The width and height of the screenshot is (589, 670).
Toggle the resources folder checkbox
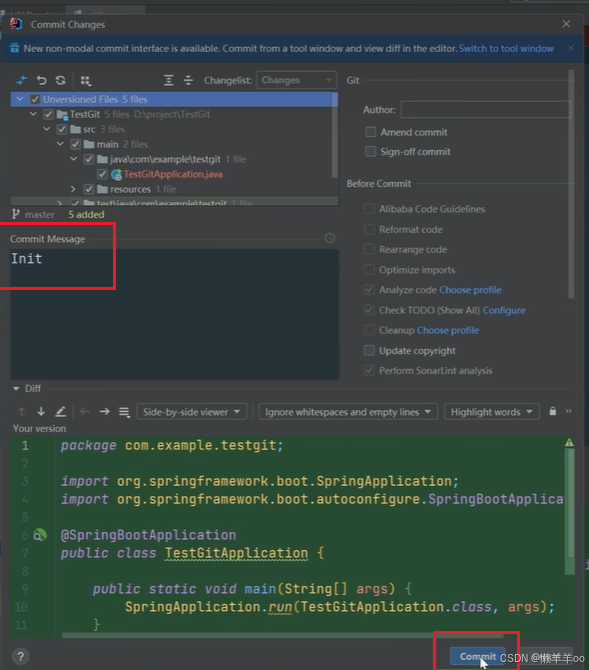coord(89,189)
